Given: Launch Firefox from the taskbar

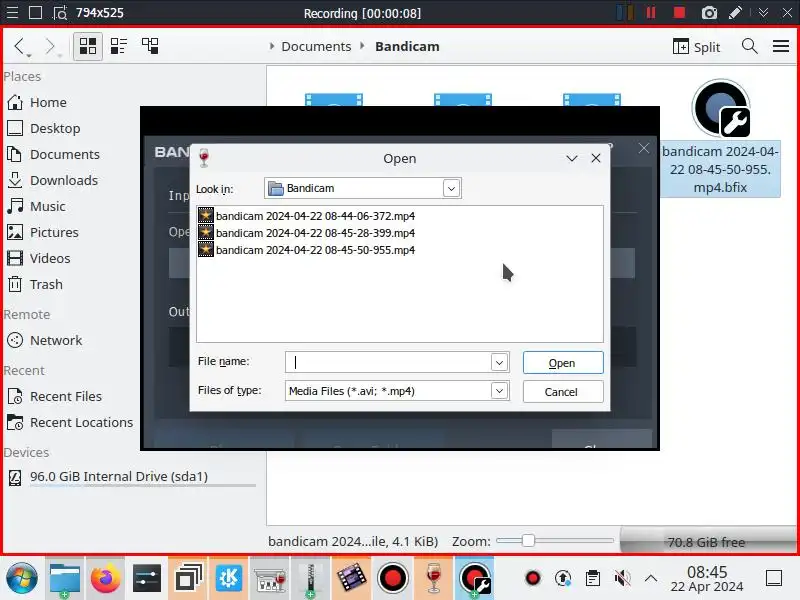Looking at the screenshot, I should click(x=105, y=579).
